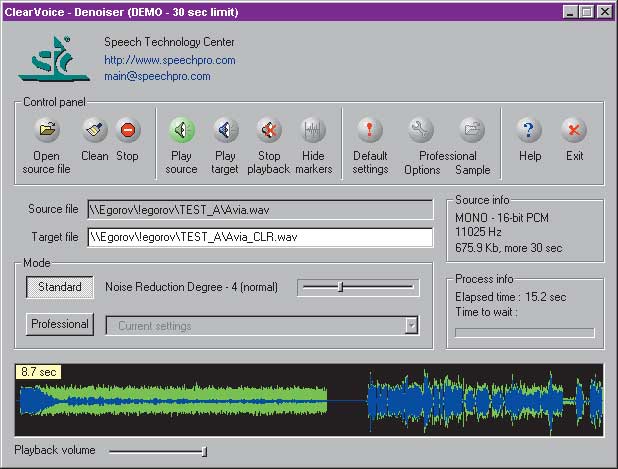Exit the application with red X icon
This screenshot has height=469, width=618.
point(574,130)
